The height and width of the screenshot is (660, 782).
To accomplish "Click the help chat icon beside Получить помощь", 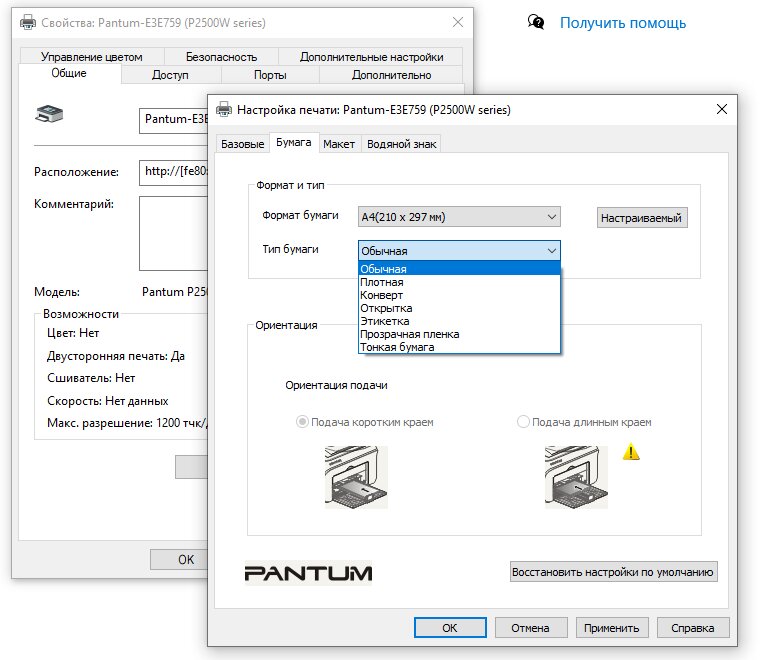I will pyautogui.click(x=536, y=22).
